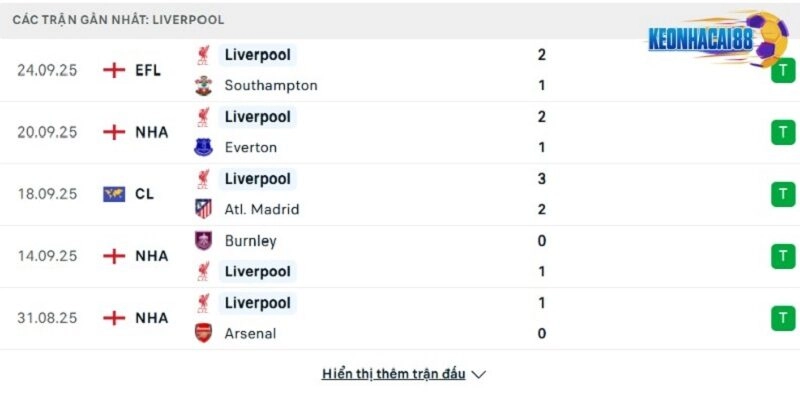Click the Arsenal club crest icon
This screenshot has height=400, width=800.
204,334
